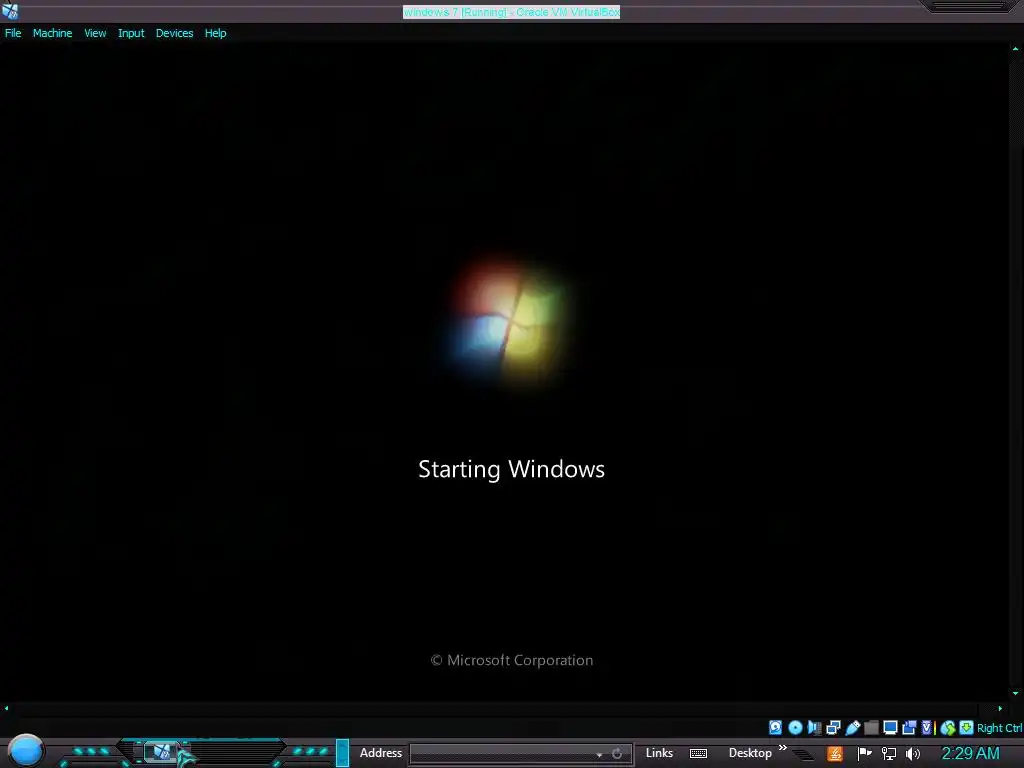The height and width of the screenshot is (768, 1024).
Task: Click the video capture status icon
Action: click(909, 728)
